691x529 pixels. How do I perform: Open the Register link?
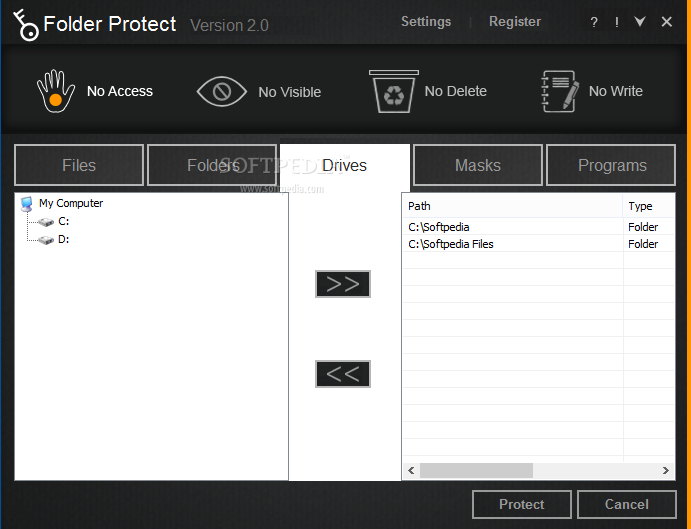515,22
